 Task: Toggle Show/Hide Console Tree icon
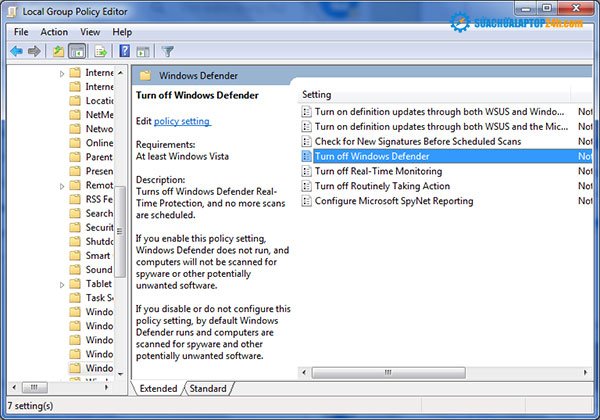click(x=77, y=51)
